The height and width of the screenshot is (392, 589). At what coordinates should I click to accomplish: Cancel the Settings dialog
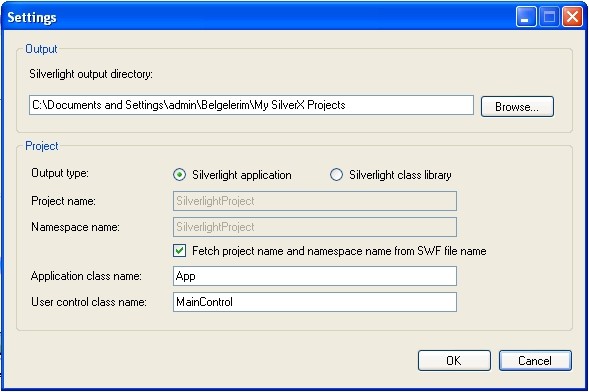tap(535, 360)
